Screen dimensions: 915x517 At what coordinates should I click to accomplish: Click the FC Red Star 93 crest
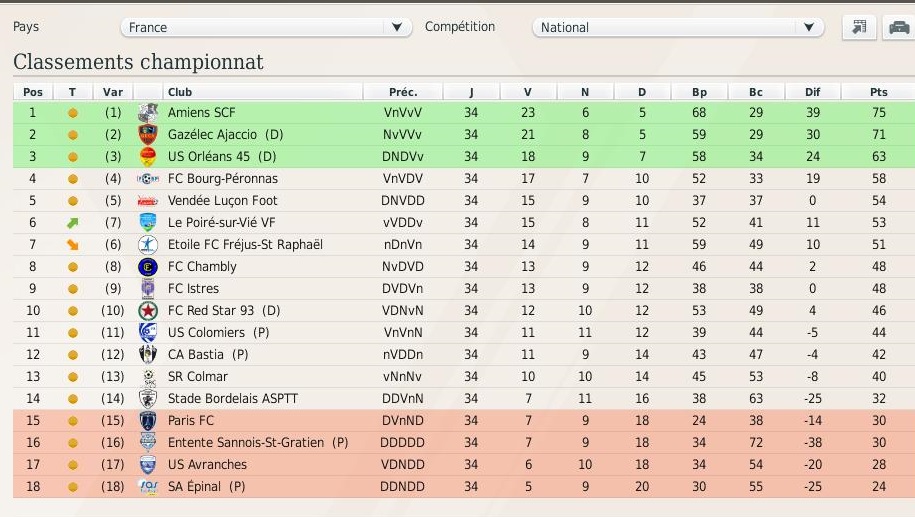click(148, 310)
